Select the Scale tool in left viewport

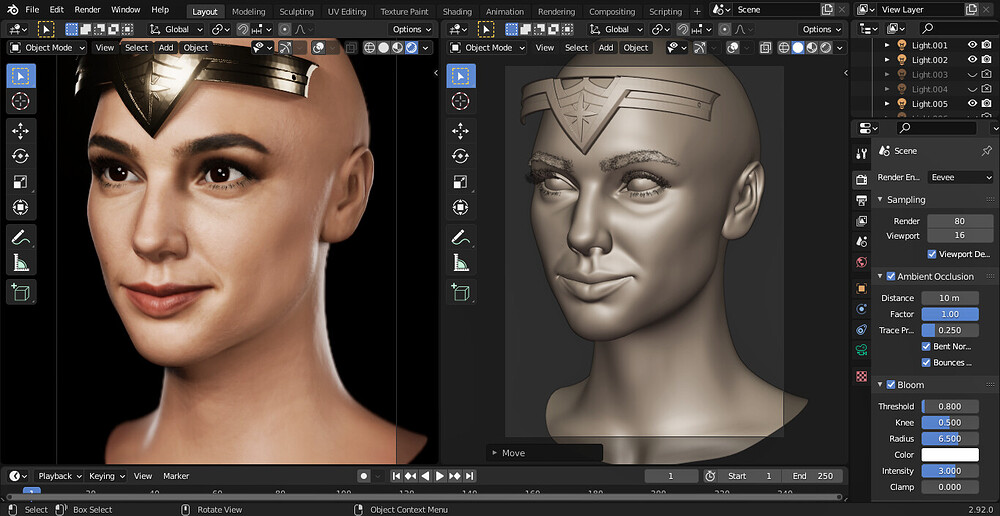coord(21,182)
